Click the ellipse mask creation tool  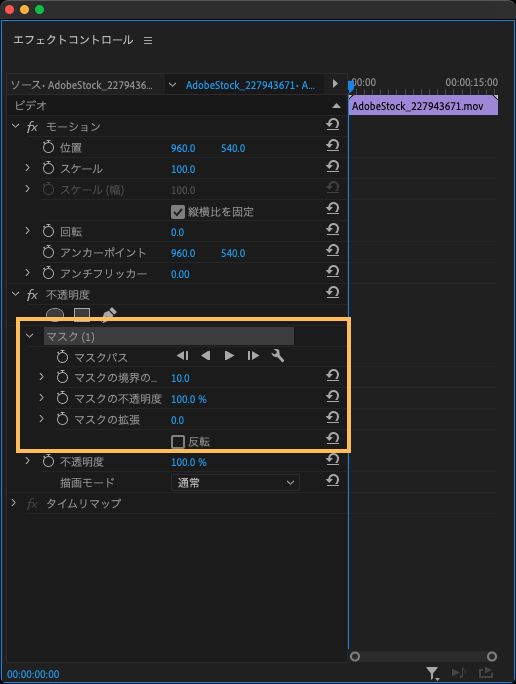(55, 314)
